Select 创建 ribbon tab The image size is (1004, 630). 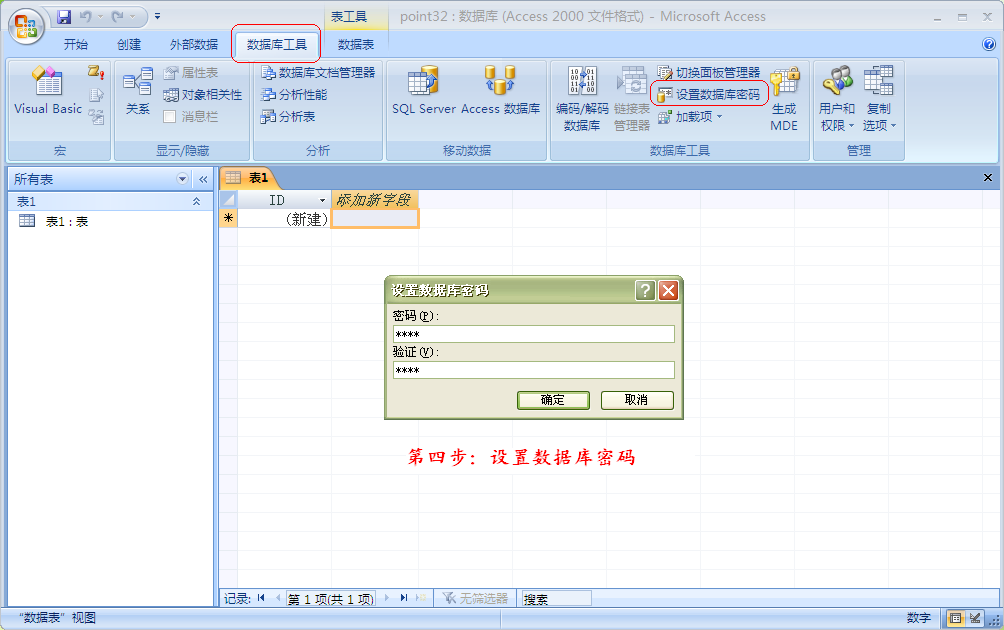pos(129,44)
